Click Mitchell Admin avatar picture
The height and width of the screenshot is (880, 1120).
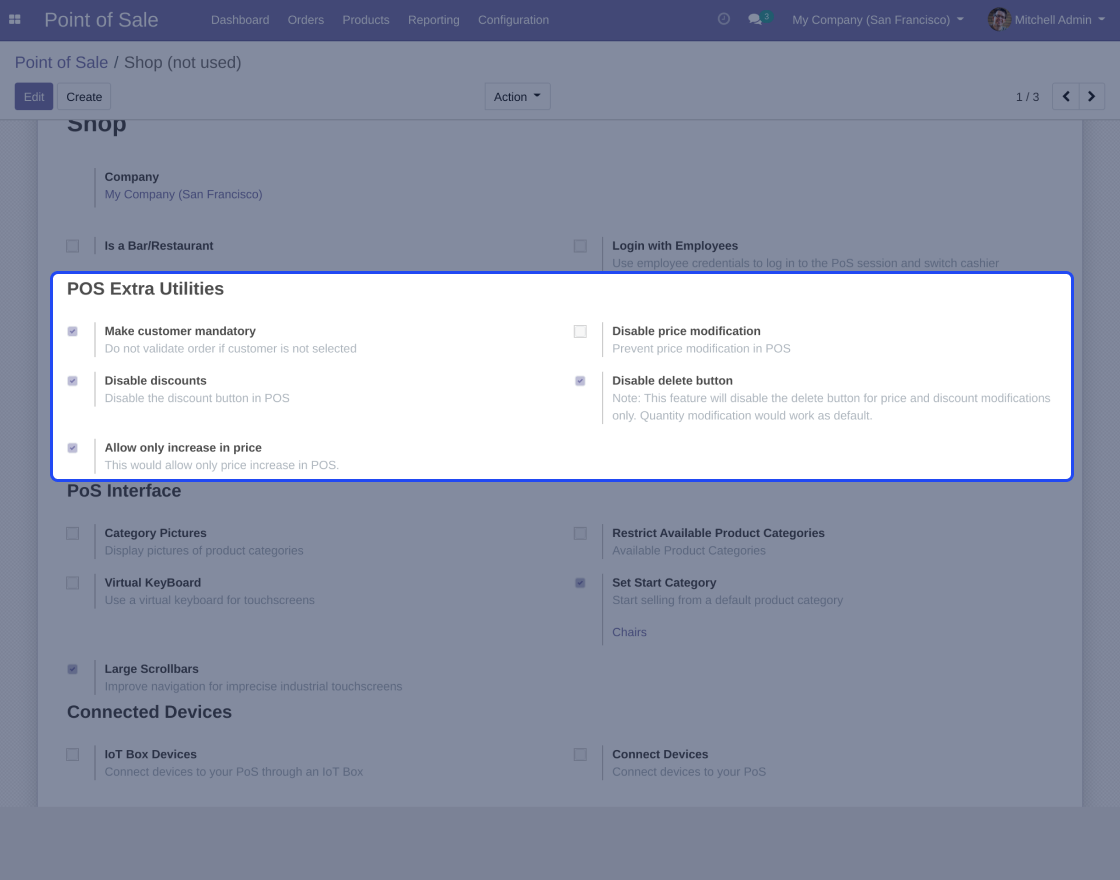pos(999,19)
